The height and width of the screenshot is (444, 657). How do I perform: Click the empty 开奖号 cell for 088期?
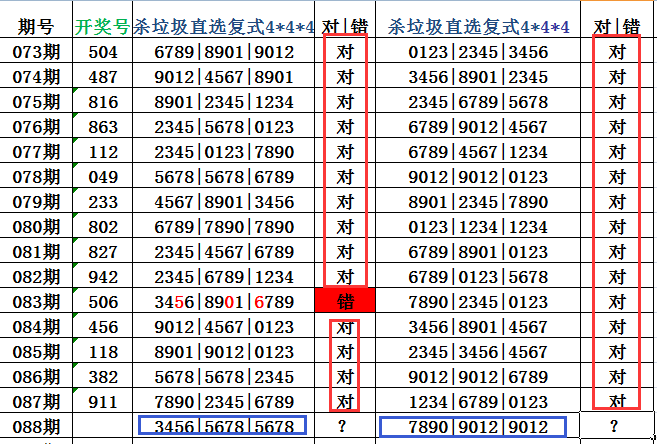(x=102, y=426)
